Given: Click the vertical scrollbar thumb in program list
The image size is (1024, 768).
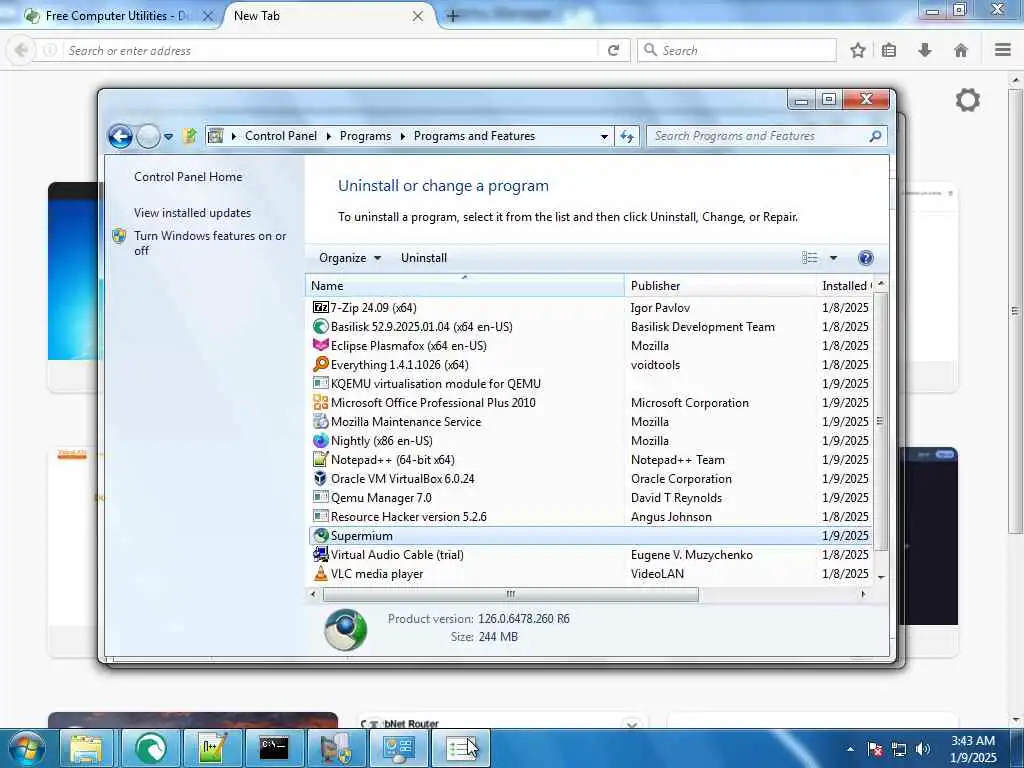Looking at the screenshot, I should 880,421.
